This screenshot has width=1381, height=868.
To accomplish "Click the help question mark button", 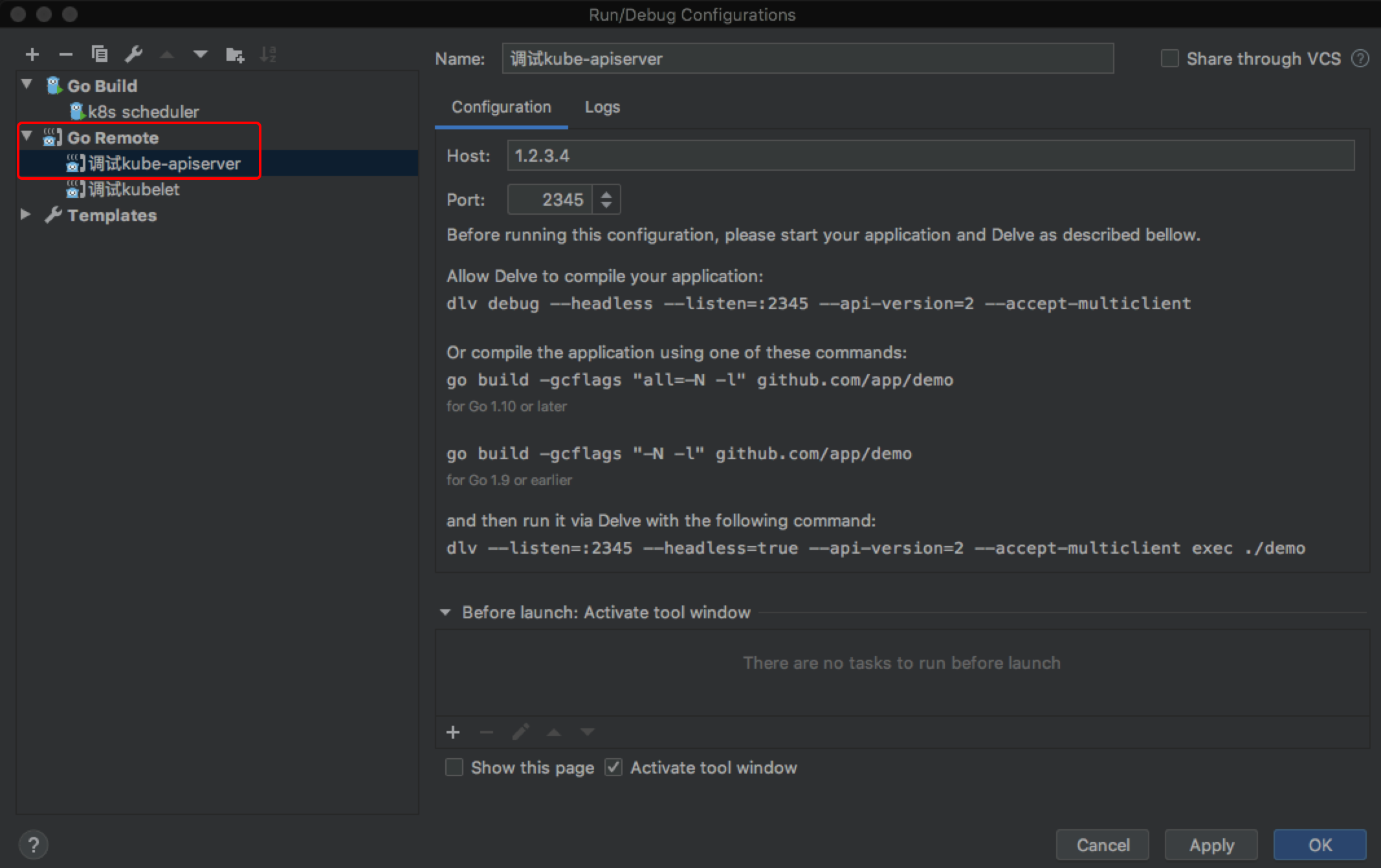I will pyautogui.click(x=33, y=844).
